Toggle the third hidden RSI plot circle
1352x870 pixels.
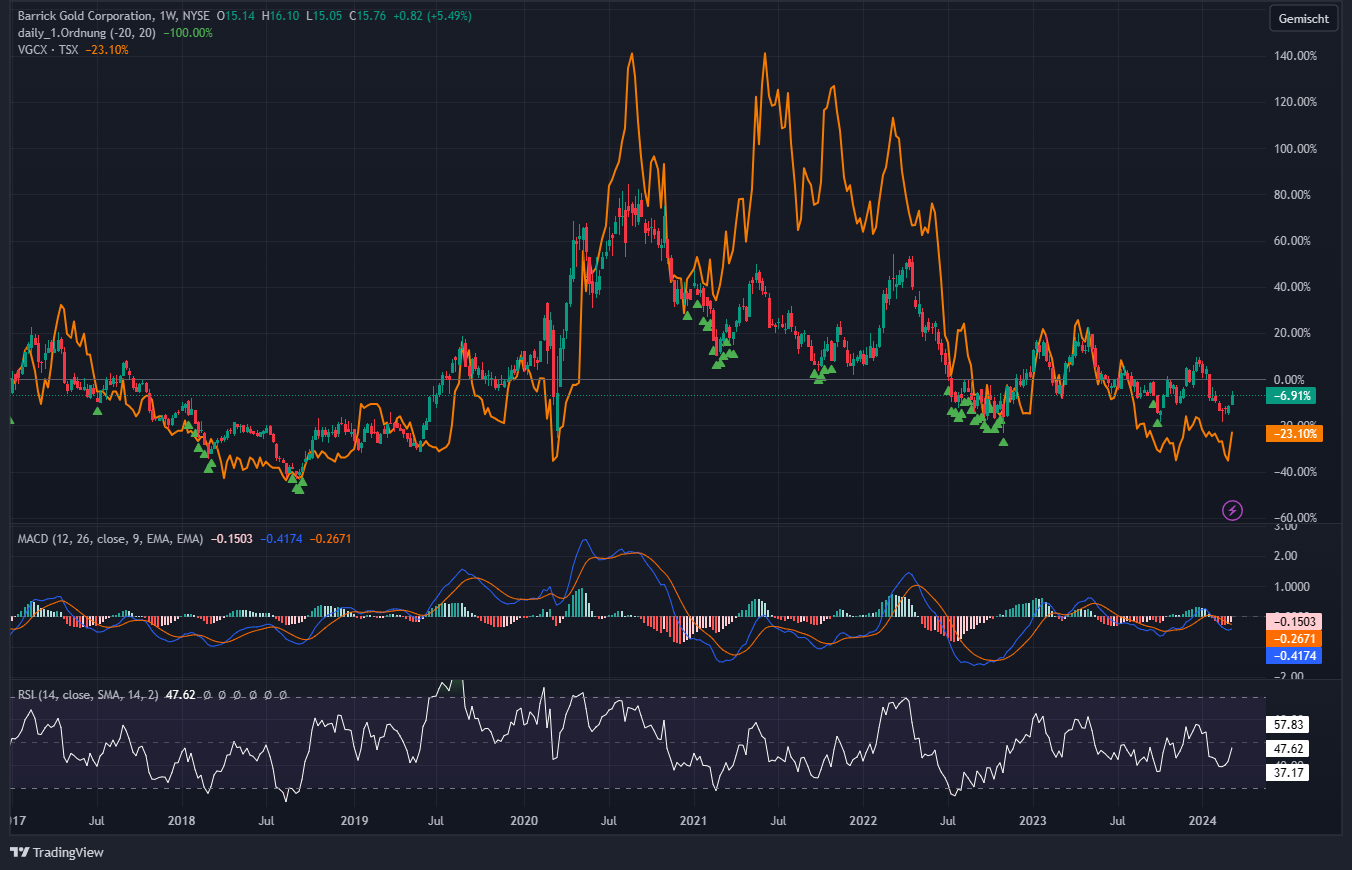pyautogui.click(x=237, y=695)
